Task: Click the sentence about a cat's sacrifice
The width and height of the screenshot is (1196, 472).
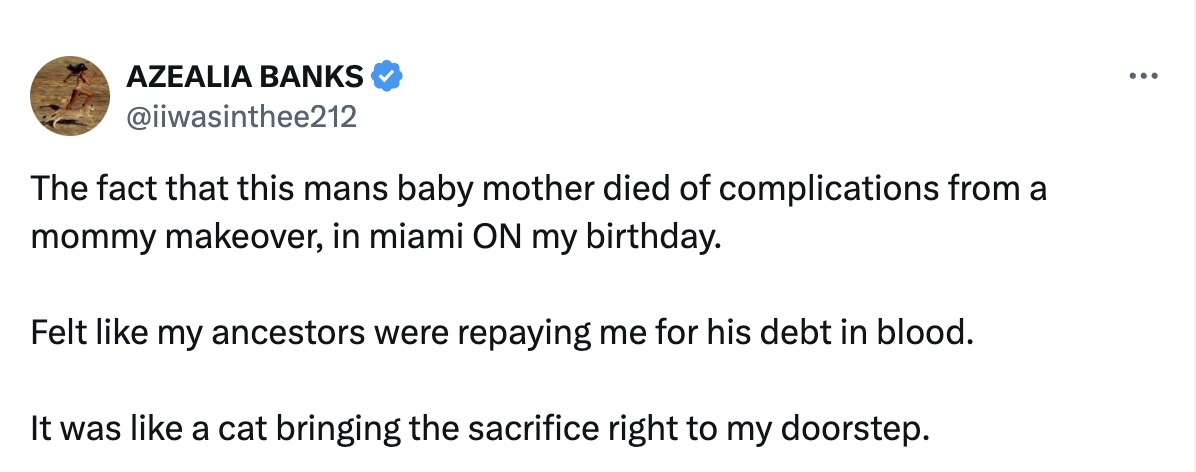Action: pyautogui.click(x=480, y=430)
